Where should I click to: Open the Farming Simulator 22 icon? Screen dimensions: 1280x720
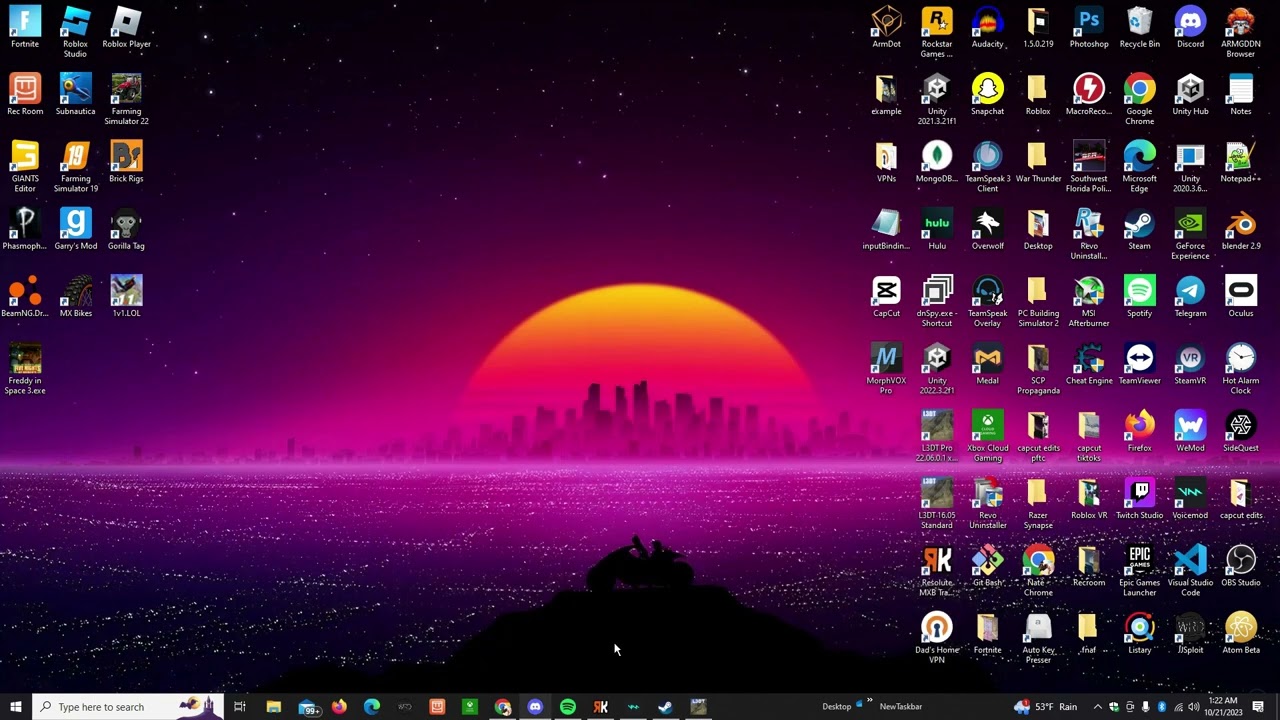tap(126, 100)
